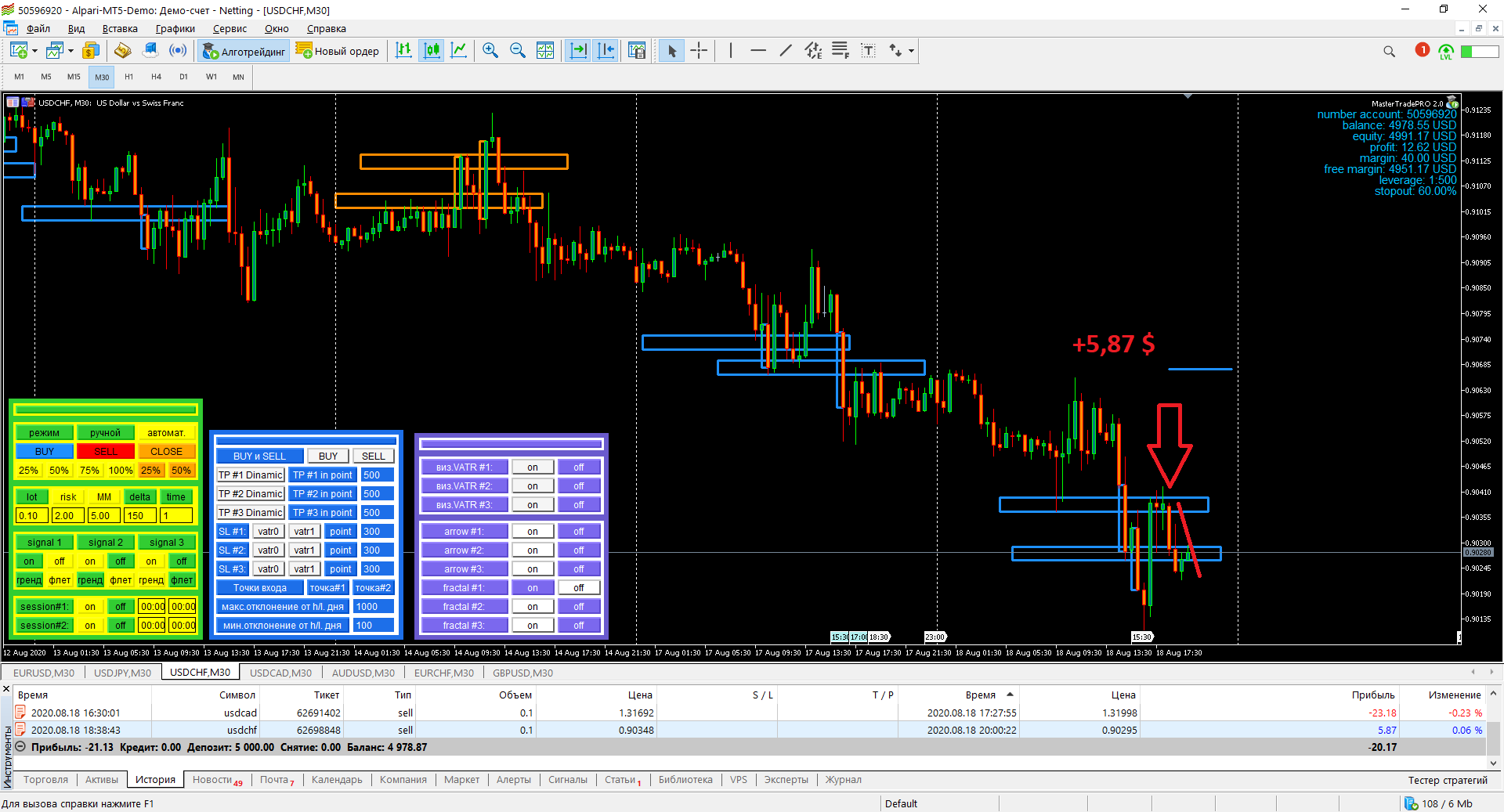Turn signal 2 off
This screenshot has height=812, width=1504.
click(121, 561)
